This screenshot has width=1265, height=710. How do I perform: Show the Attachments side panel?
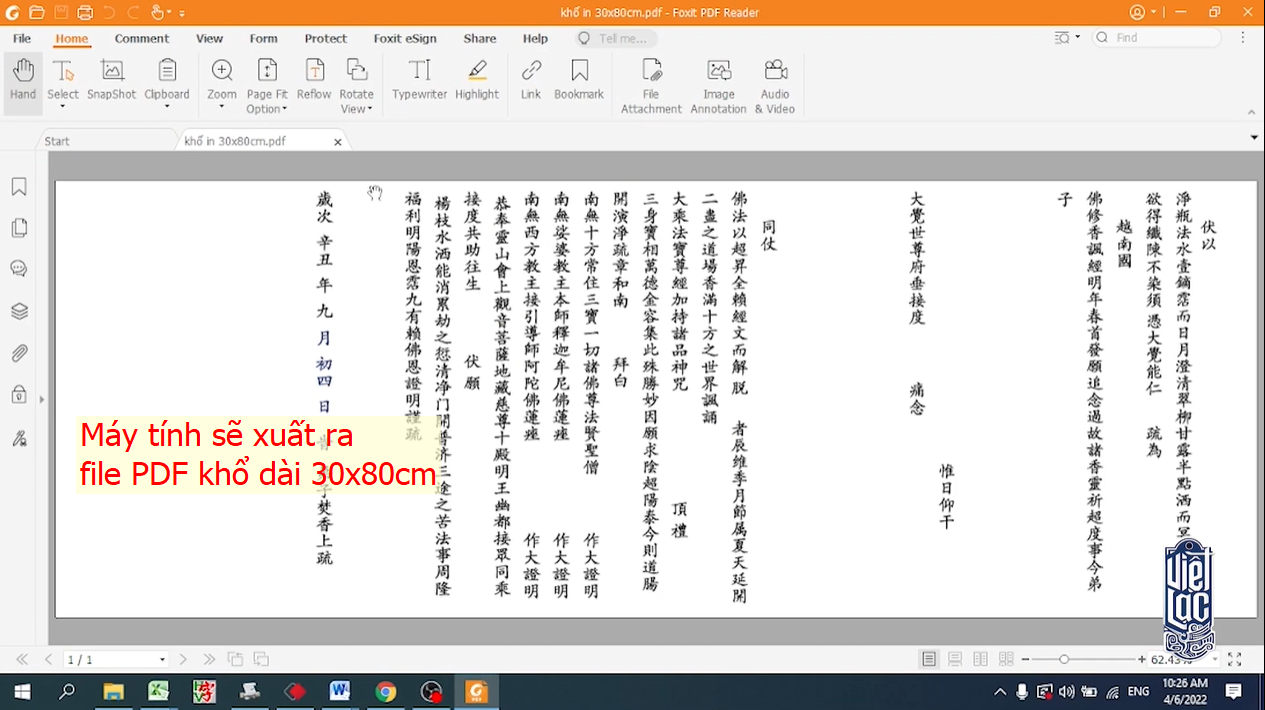(x=19, y=353)
